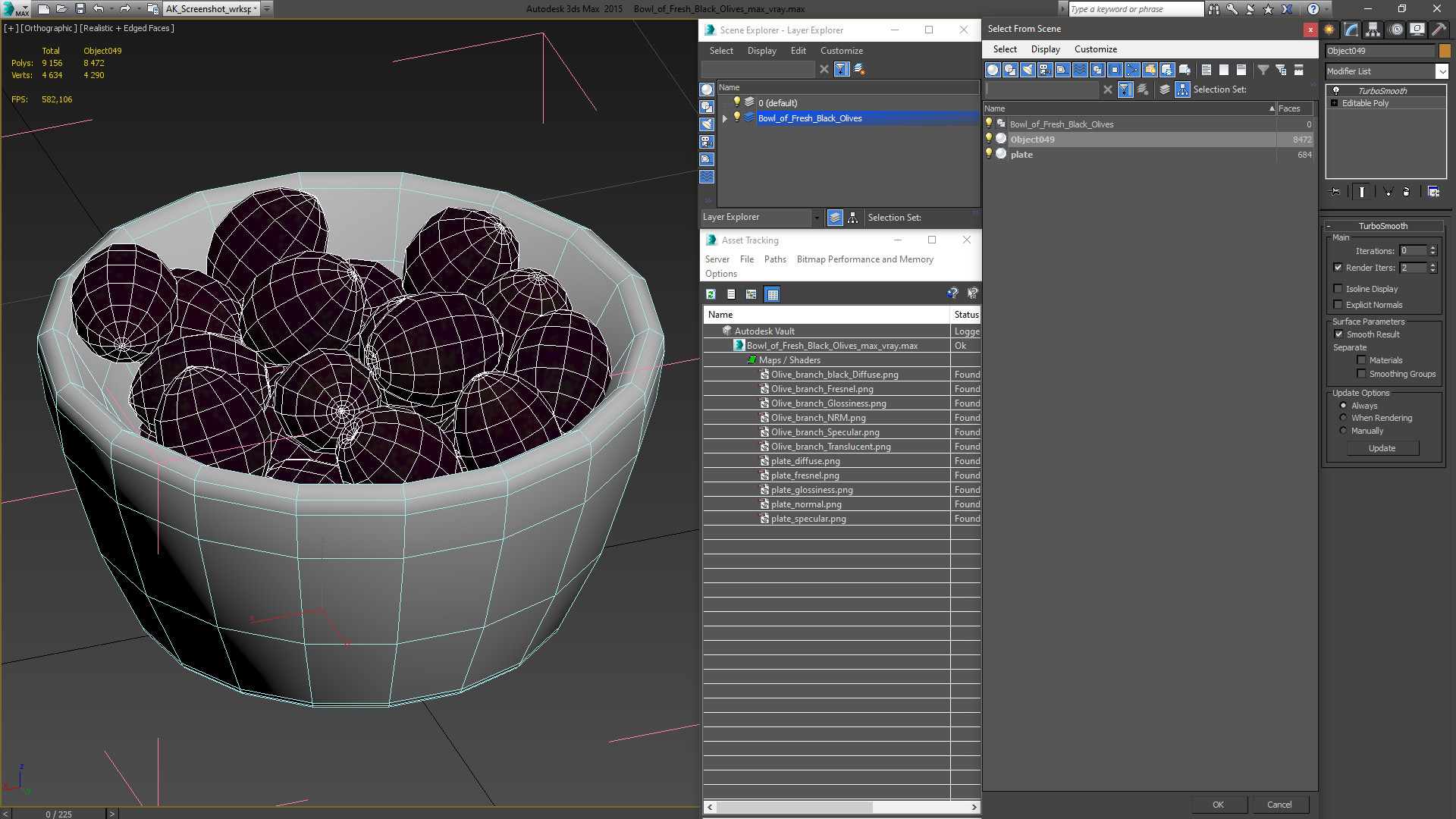Click Make Unique icon below modifier stack
This screenshot has width=1456, height=819.
point(1388,192)
